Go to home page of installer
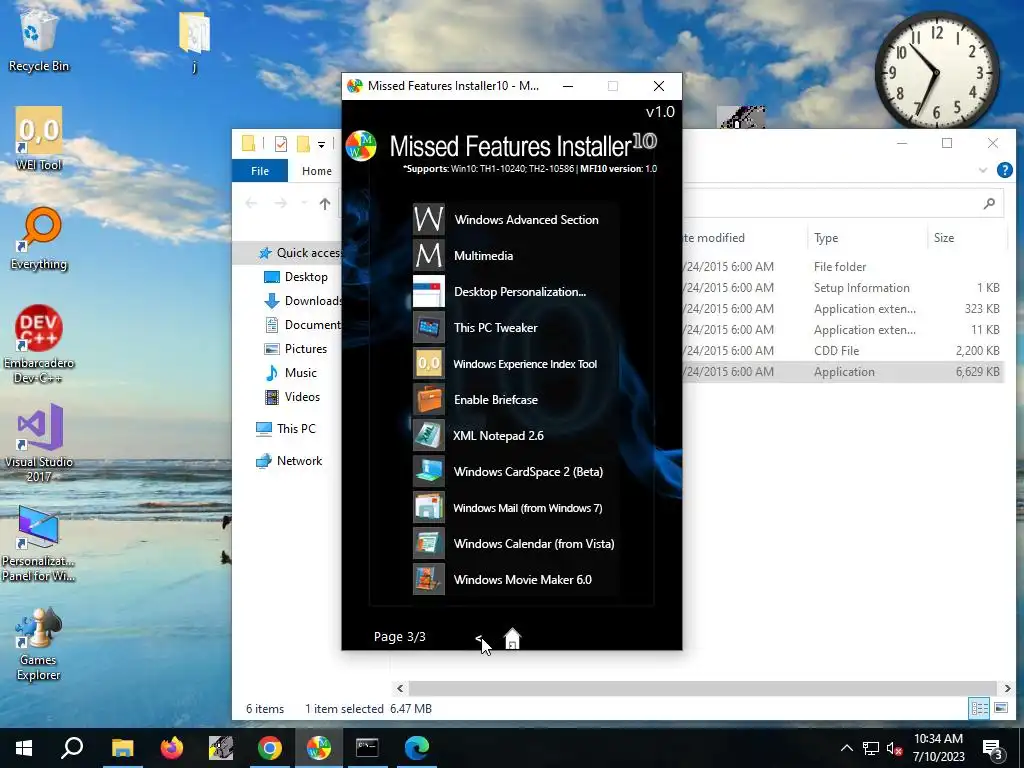Viewport: 1024px width, 768px height. [x=513, y=638]
